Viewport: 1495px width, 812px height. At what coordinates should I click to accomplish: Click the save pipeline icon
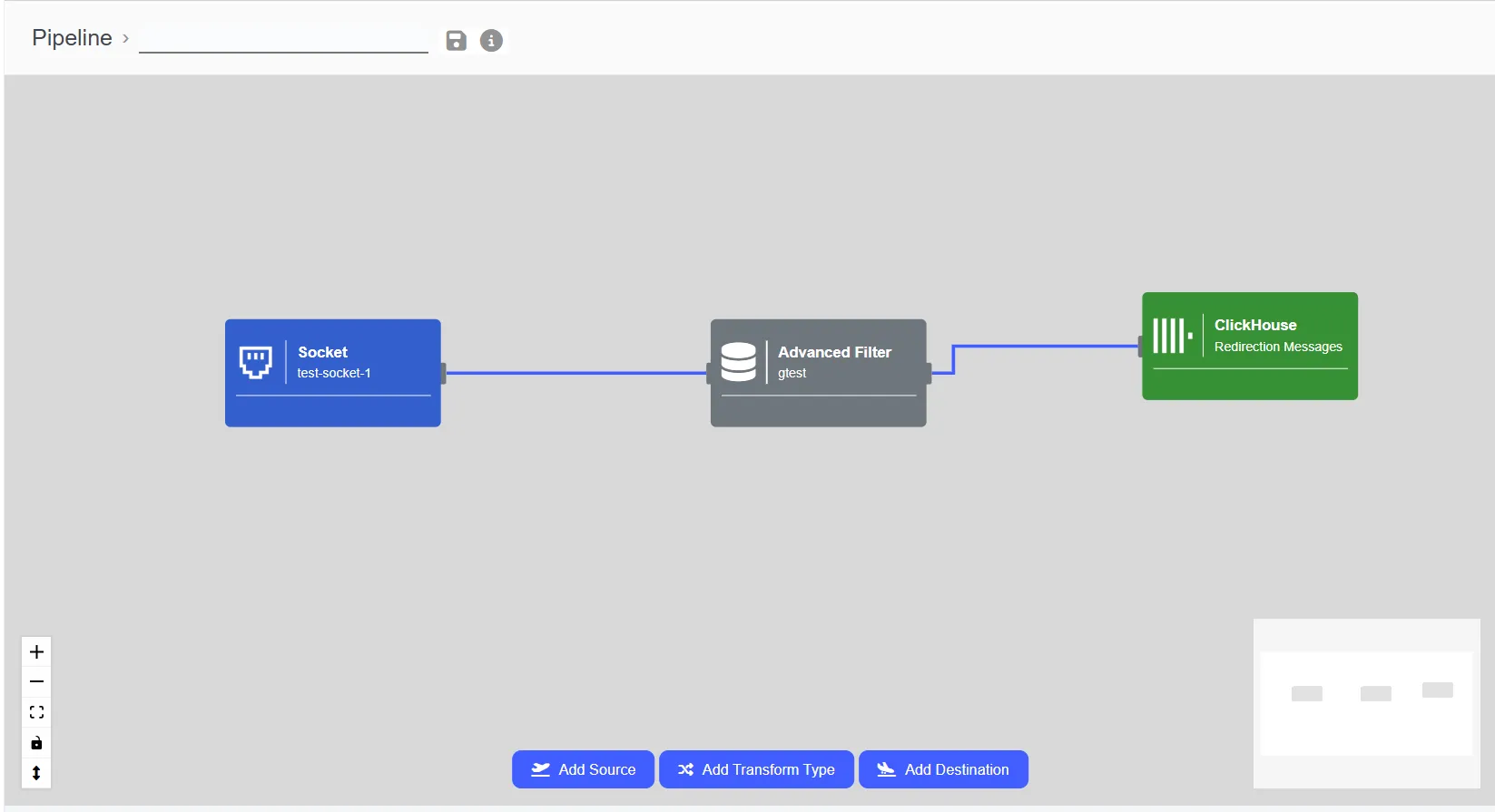pyautogui.click(x=456, y=41)
